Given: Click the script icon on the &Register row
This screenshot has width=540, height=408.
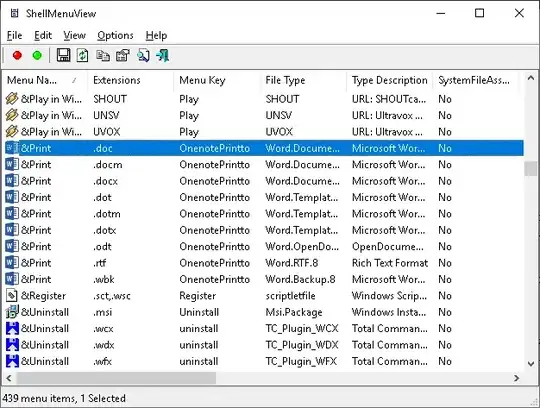Looking at the screenshot, I should [12, 295].
